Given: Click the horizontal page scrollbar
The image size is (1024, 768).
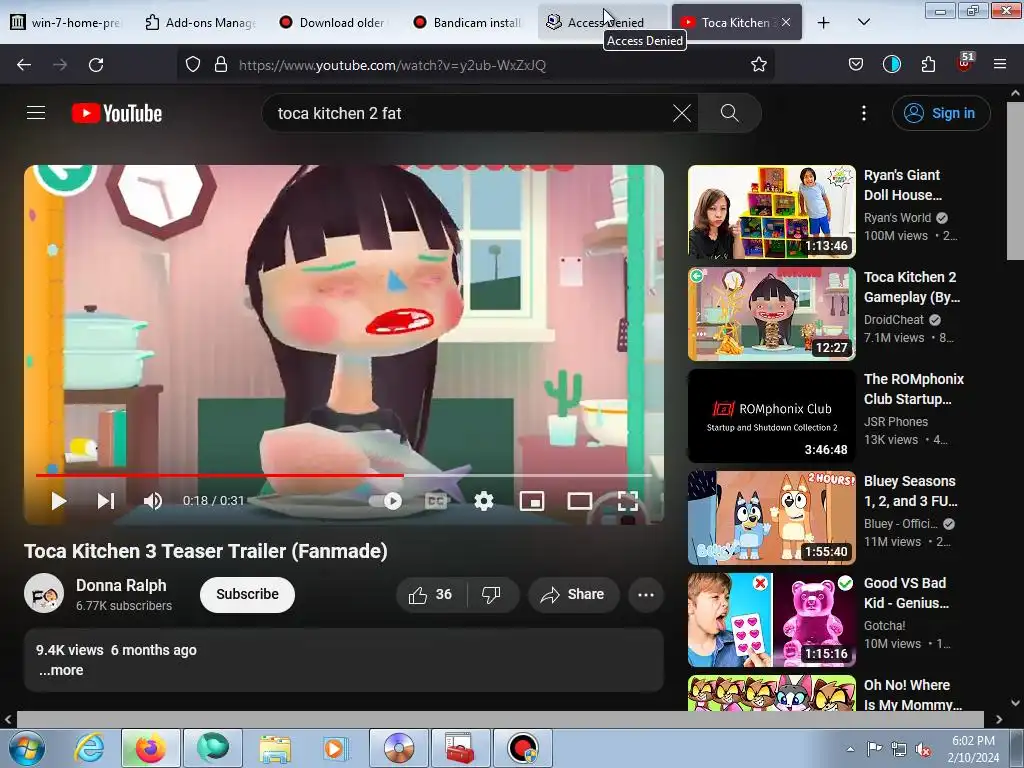Looking at the screenshot, I should coord(500,719).
